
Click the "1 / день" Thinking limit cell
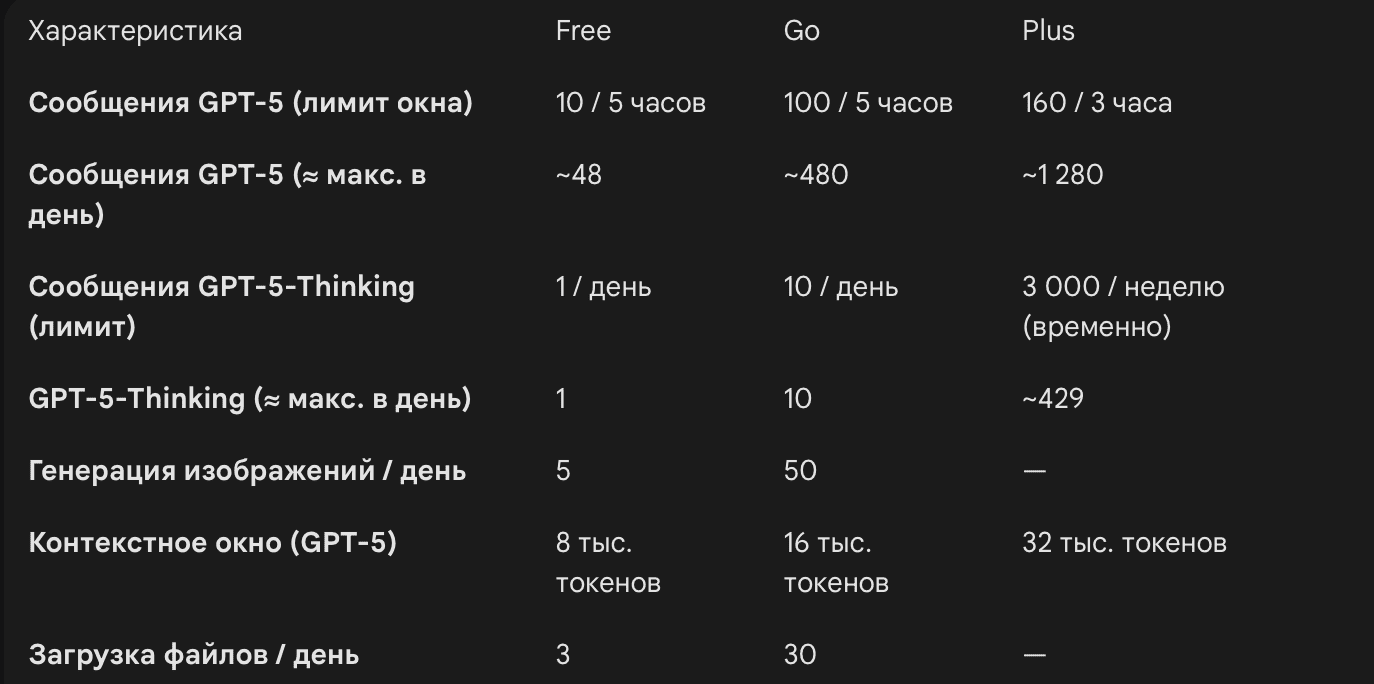pyautogui.click(x=603, y=287)
